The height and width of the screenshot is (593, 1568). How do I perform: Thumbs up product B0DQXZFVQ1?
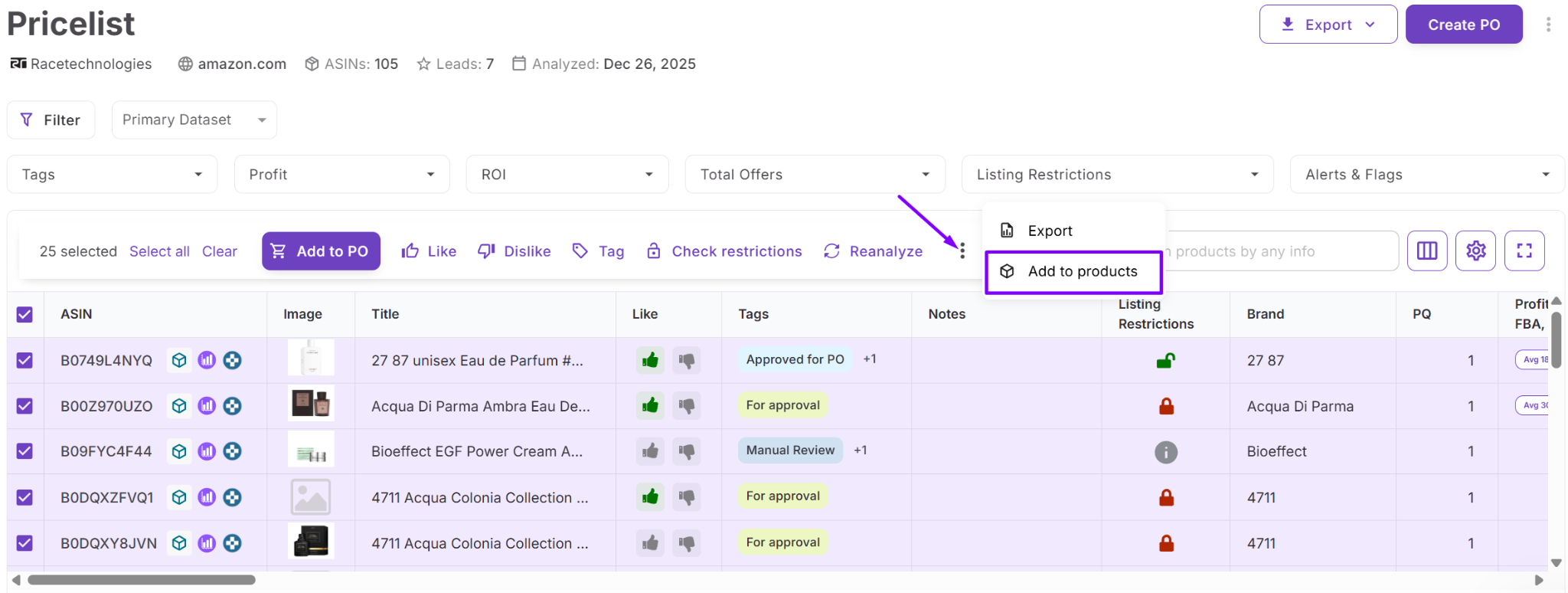650,497
